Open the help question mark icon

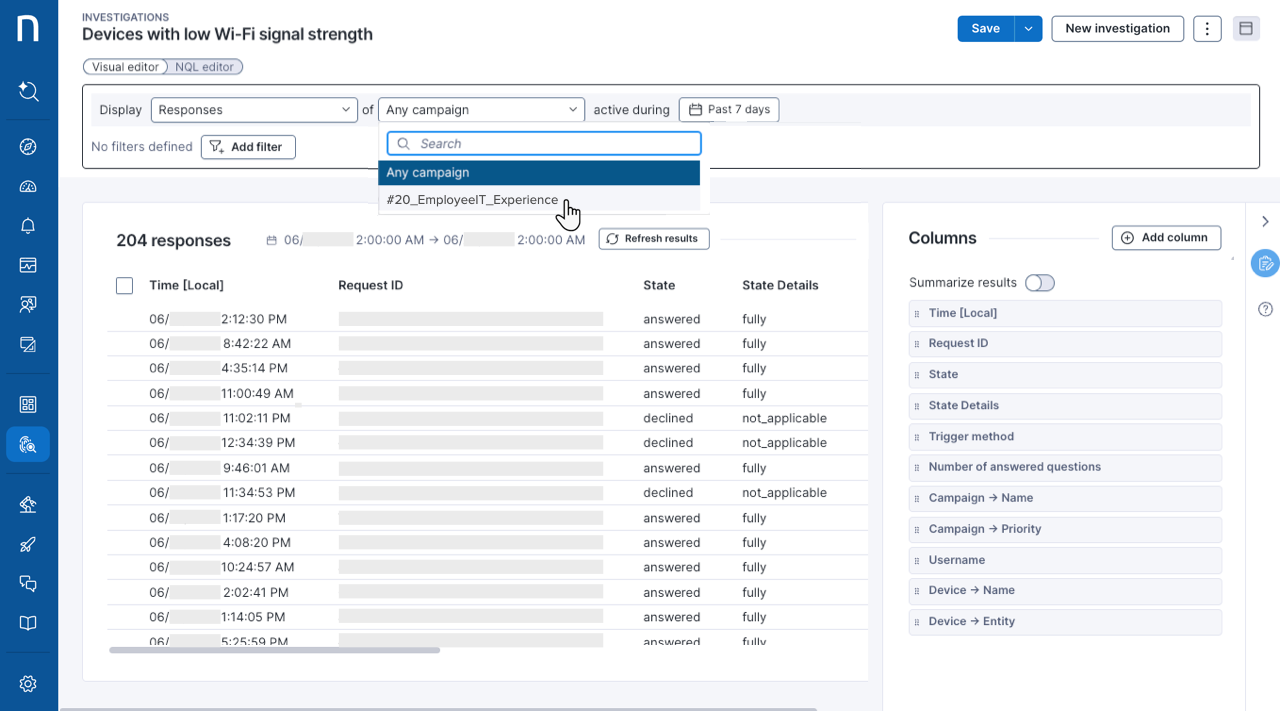[1265, 309]
